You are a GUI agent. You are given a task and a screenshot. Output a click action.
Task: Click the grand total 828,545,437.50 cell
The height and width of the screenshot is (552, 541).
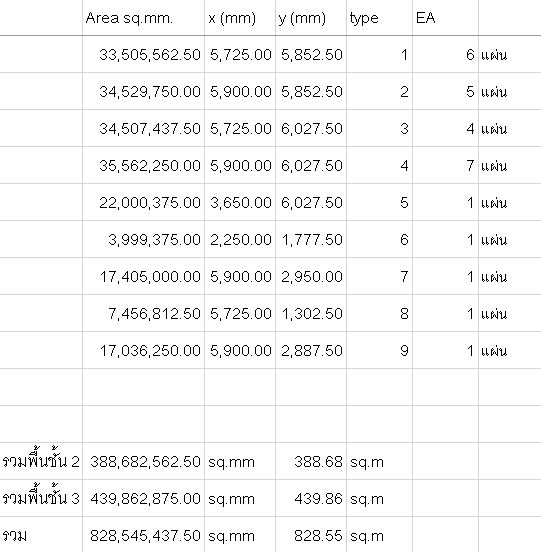pos(144,535)
